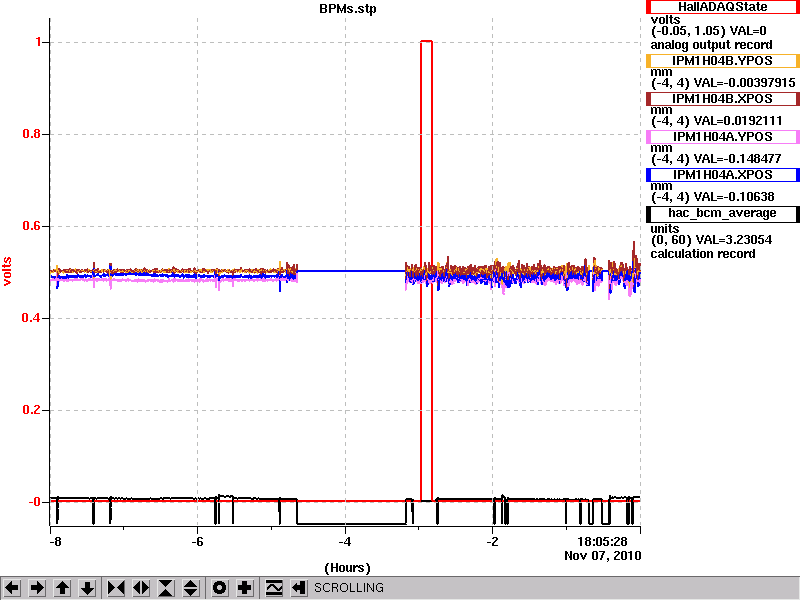Image resolution: width=800 pixels, height=600 pixels.
Task: Select the IPM1H04B.YPOS curve legend
Action: pyautogui.click(x=722, y=61)
